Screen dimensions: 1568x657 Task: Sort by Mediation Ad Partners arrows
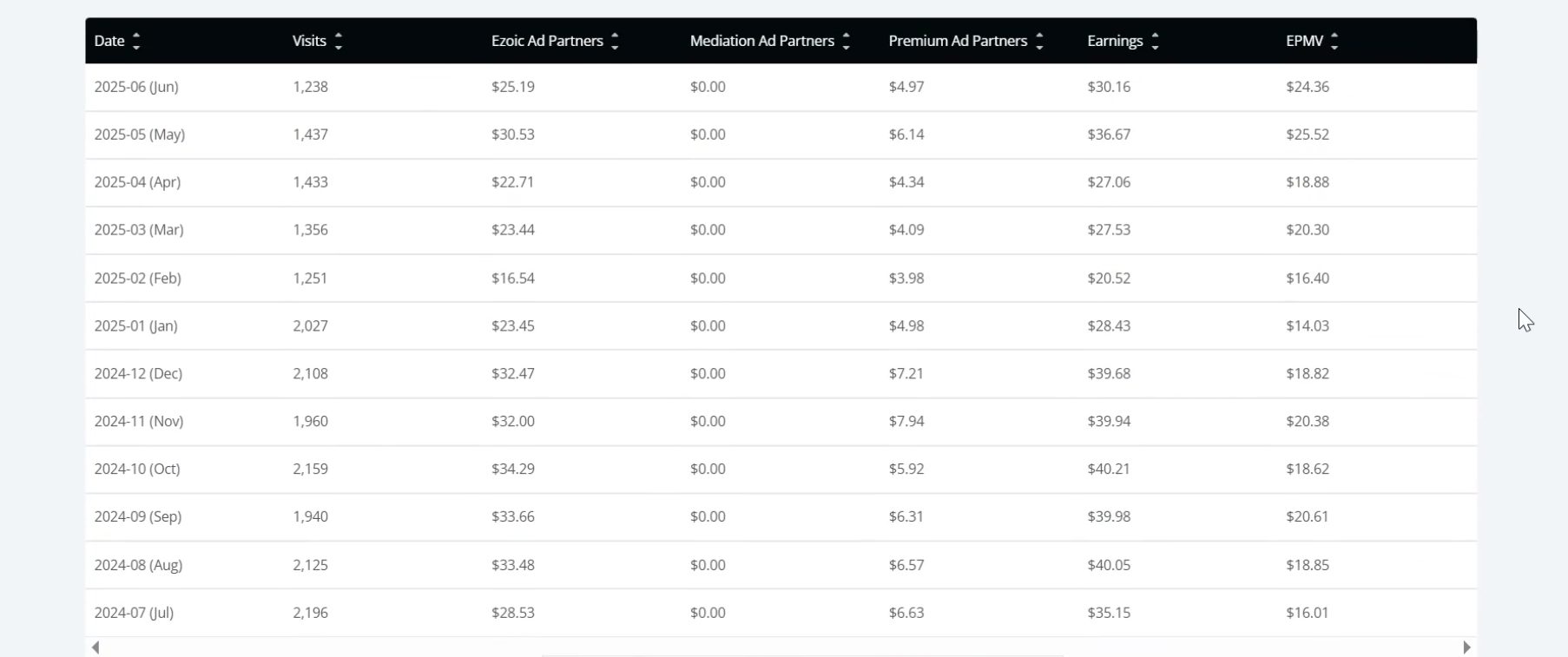pyautogui.click(x=847, y=41)
